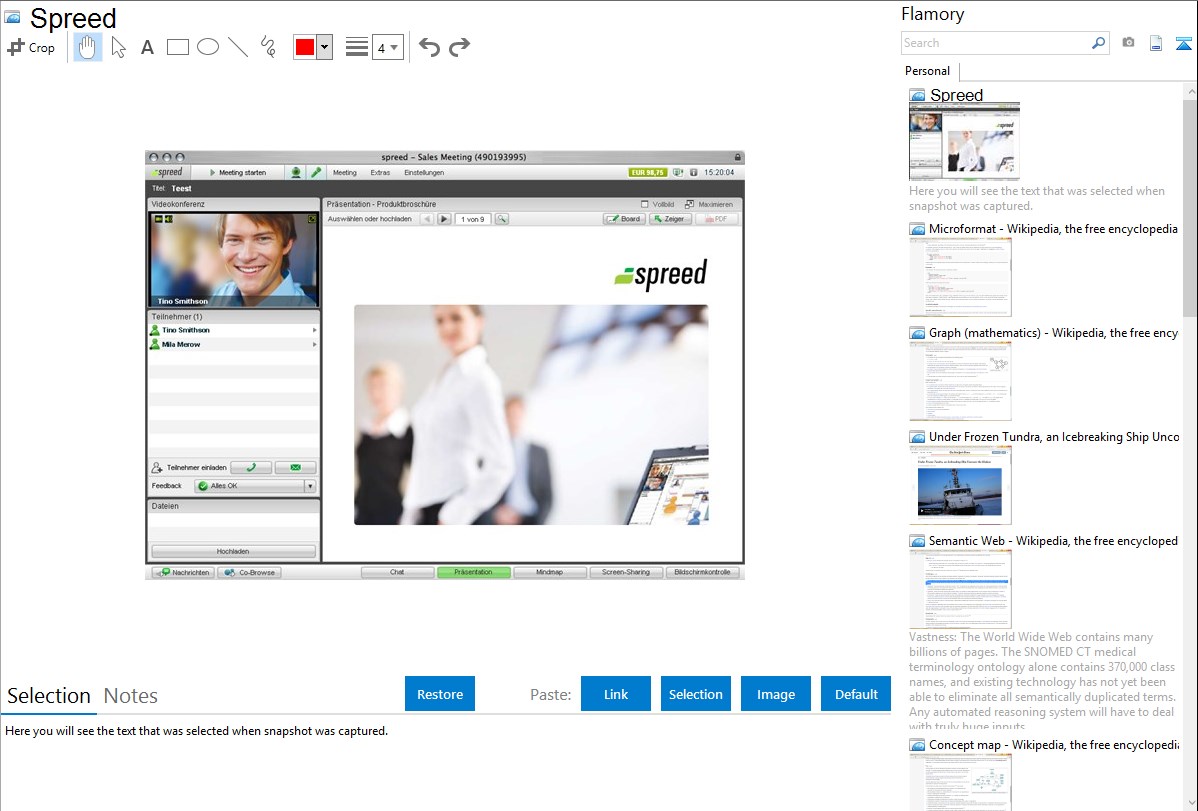Image resolution: width=1198 pixels, height=811 pixels.
Task: Click the Nachrichten button
Action: click(183, 573)
